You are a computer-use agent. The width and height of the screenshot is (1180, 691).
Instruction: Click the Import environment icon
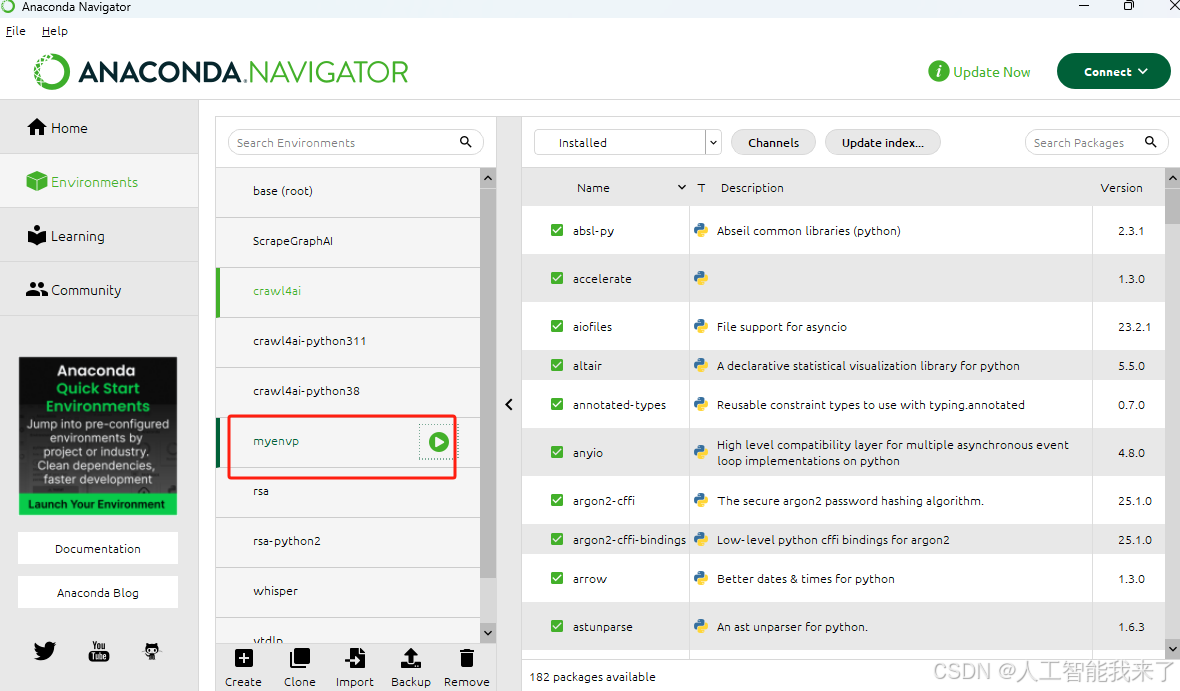[354, 659]
